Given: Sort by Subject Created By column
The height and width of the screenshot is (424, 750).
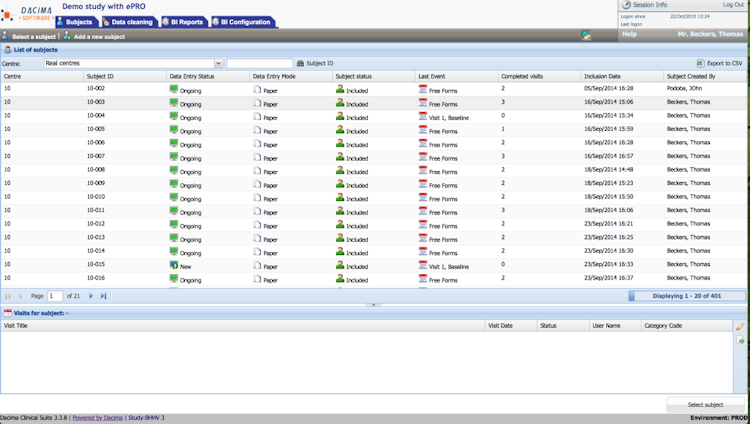Looking at the screenshot, I should [x=705, y=76].
